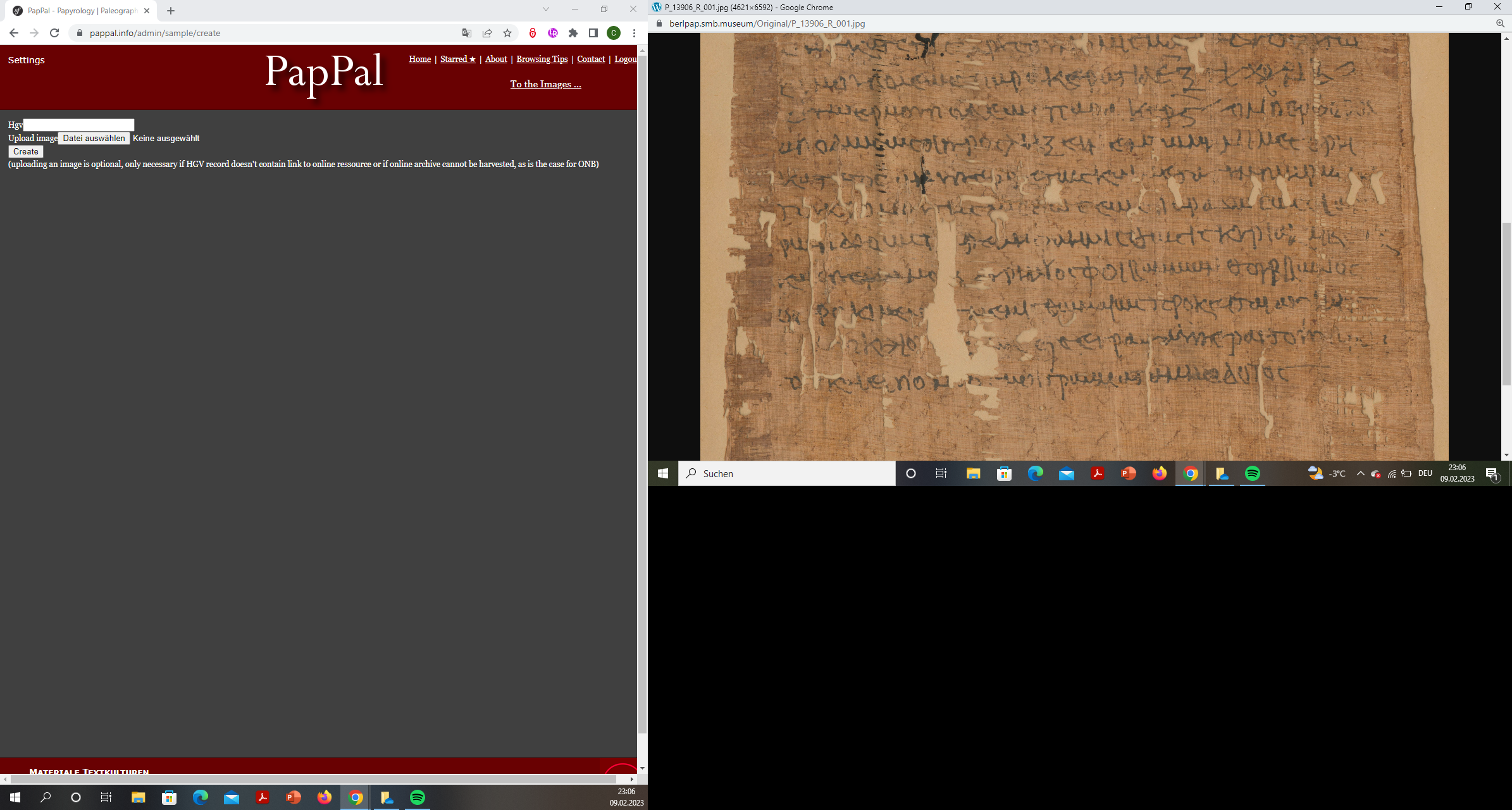Click papyrus window vertical scrollbar
The width and height of the screenshot is (1512, 810).
(x=1506, y=304)
